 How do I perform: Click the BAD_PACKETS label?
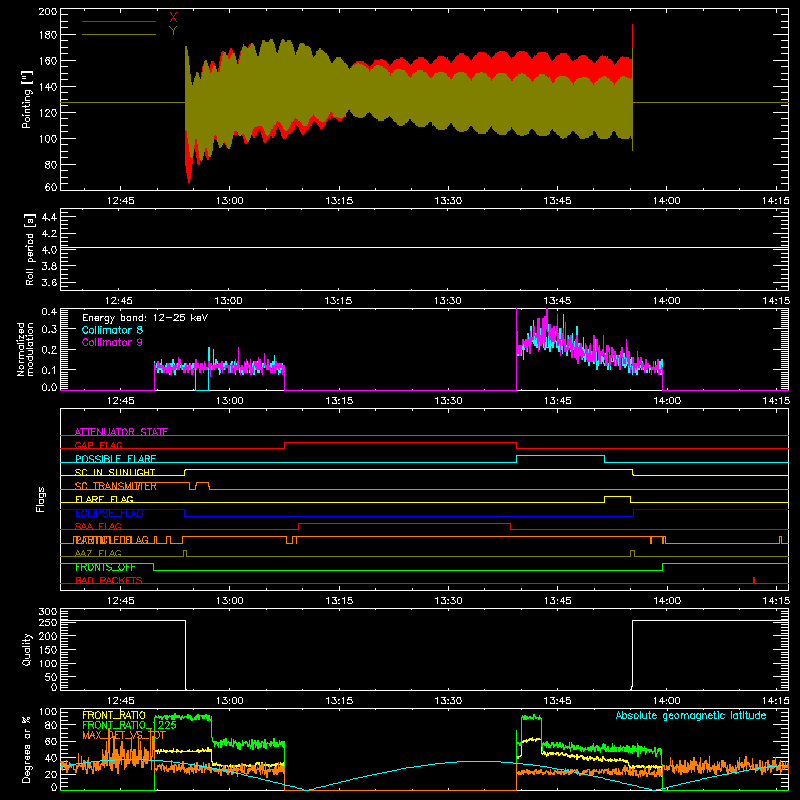pyautogui.click(x=109, y=581)
